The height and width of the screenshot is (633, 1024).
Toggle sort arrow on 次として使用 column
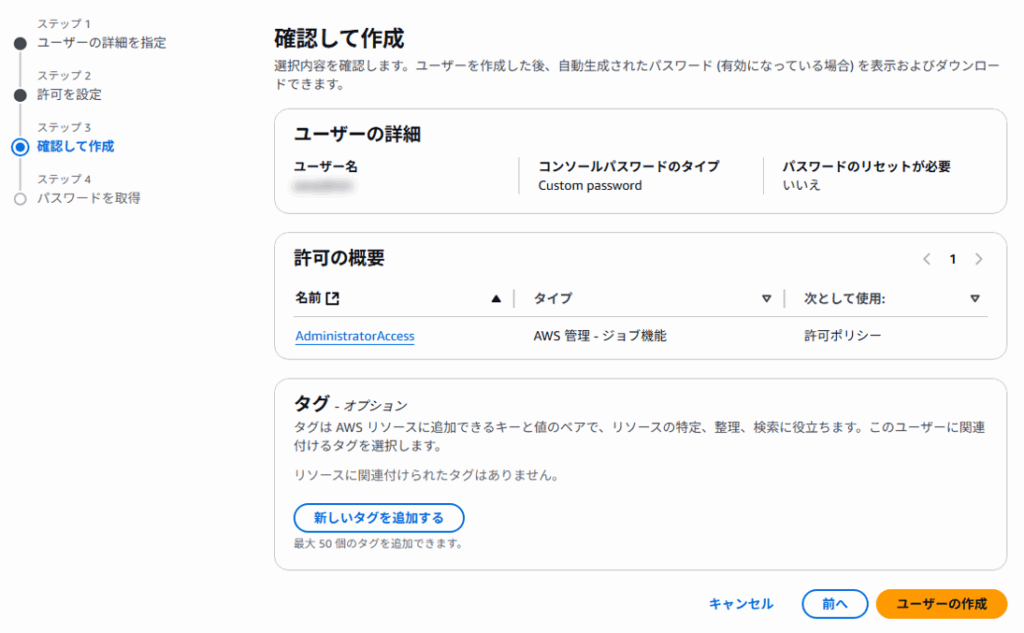(x=975, y=298)
